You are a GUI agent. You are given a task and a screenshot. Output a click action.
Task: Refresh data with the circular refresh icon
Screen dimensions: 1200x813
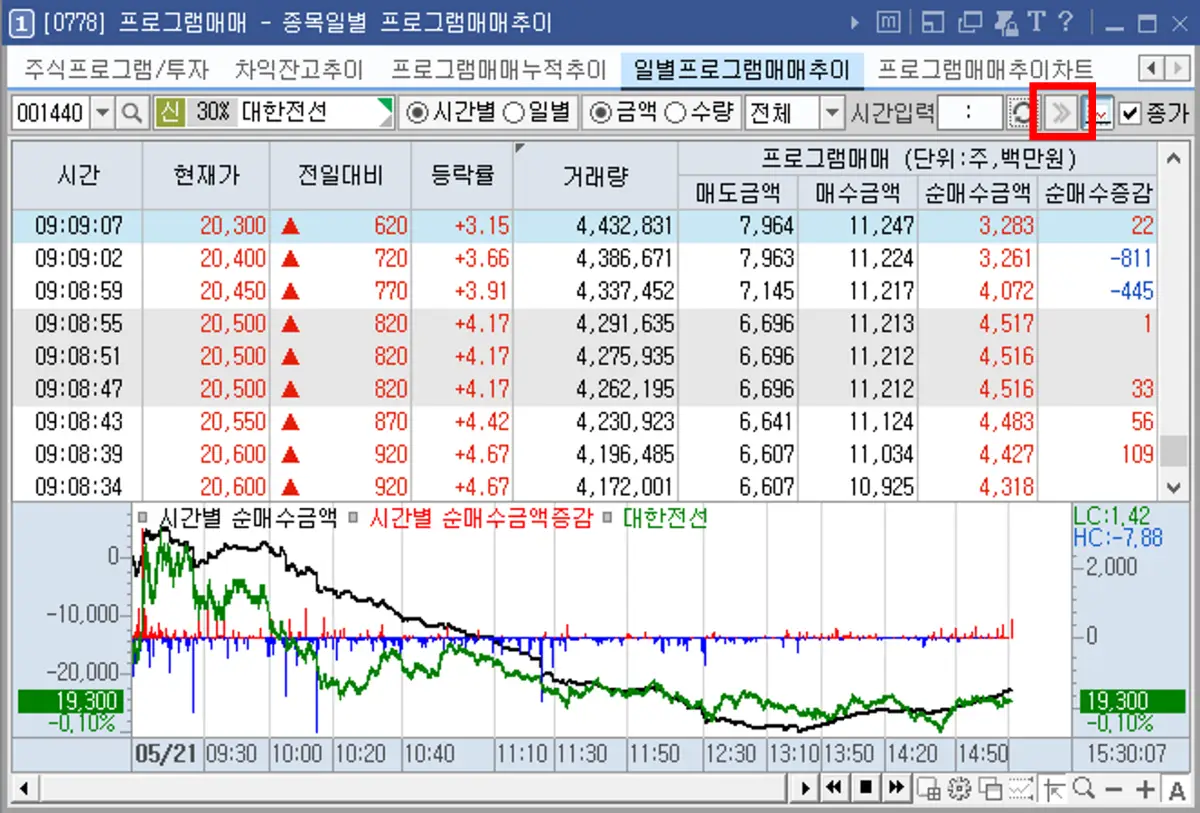click(1021, 113)
